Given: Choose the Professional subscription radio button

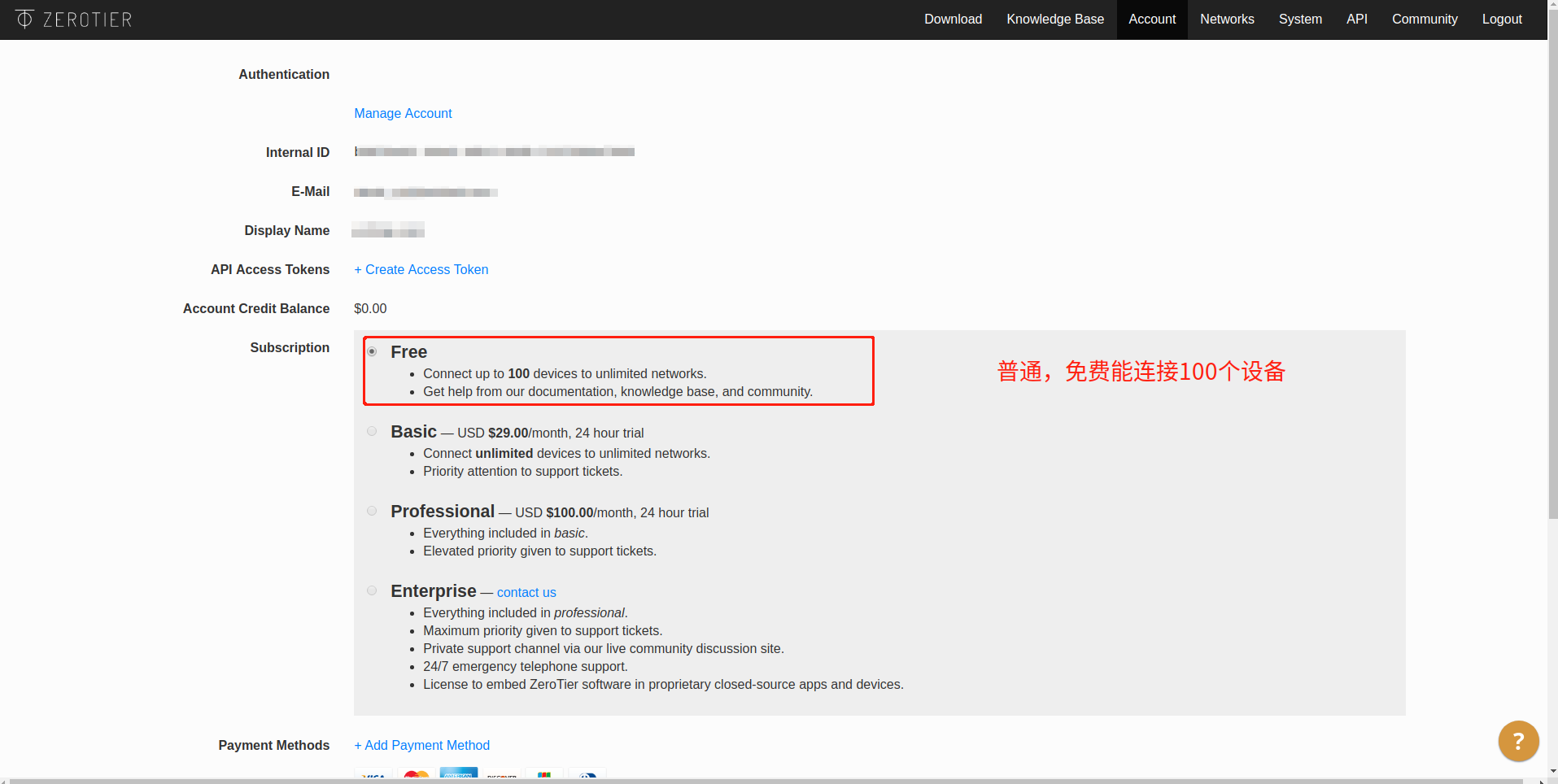Looking at the screenshot, I should tap(372, 511).
